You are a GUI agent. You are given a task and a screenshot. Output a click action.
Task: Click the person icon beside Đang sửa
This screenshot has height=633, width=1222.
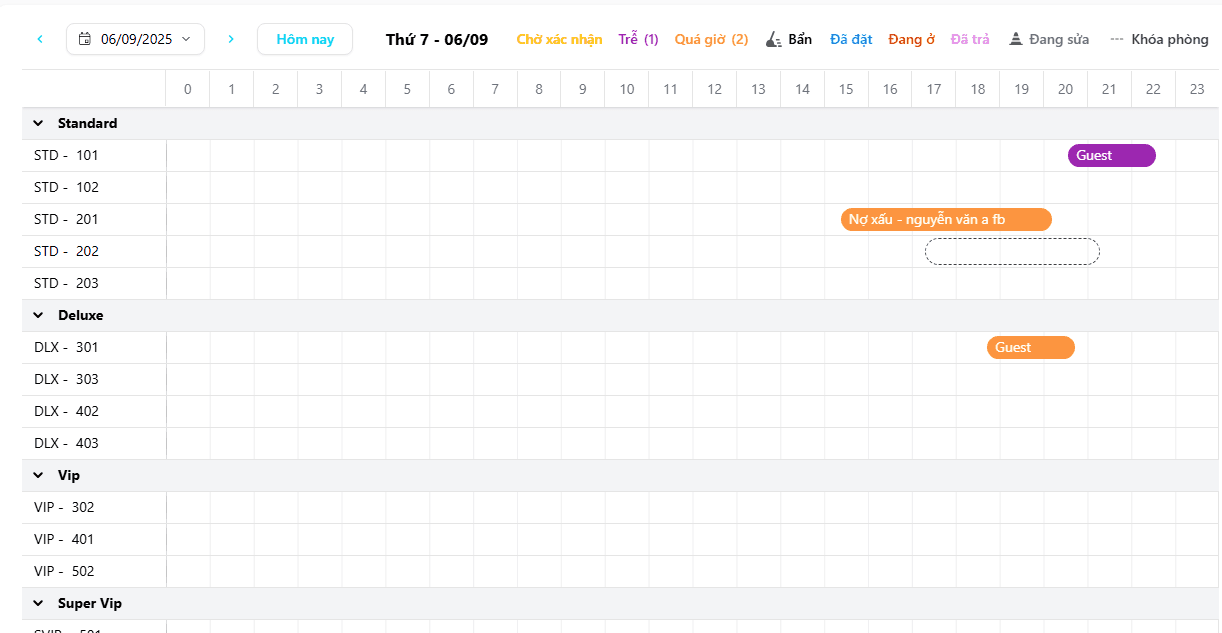click(x=1016, y=39)
